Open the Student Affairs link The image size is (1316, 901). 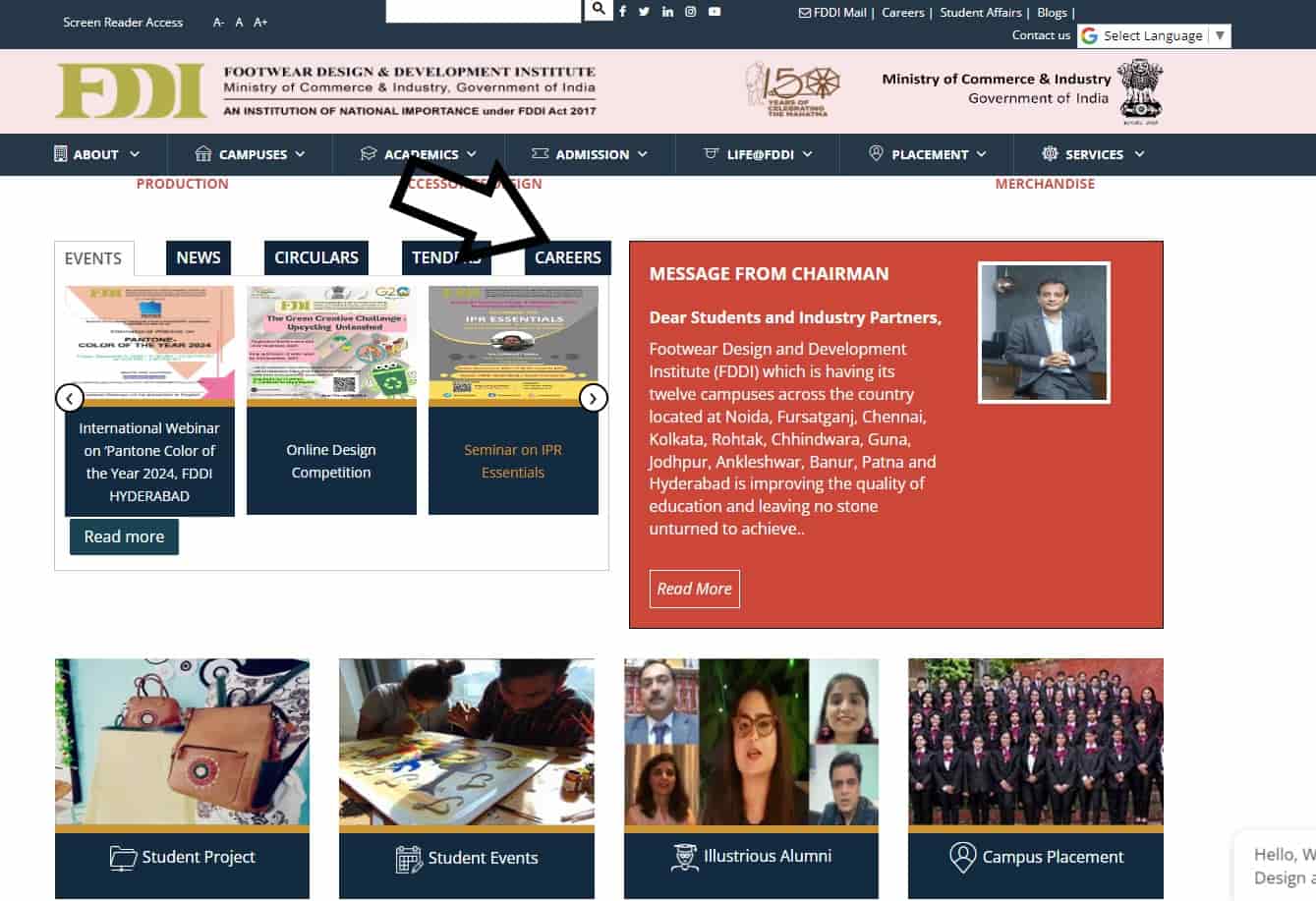[x=980, y=13]
